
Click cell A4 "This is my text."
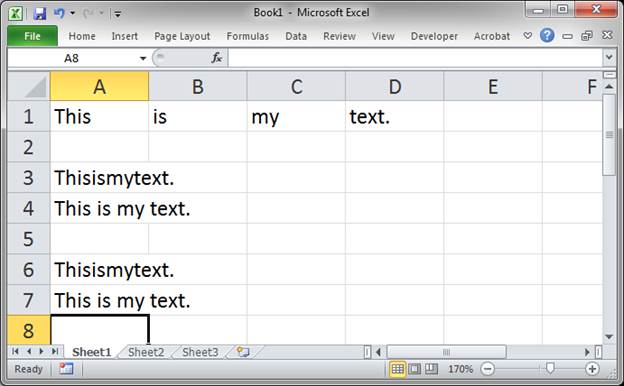pyautogui.click(x=99, y=208)
